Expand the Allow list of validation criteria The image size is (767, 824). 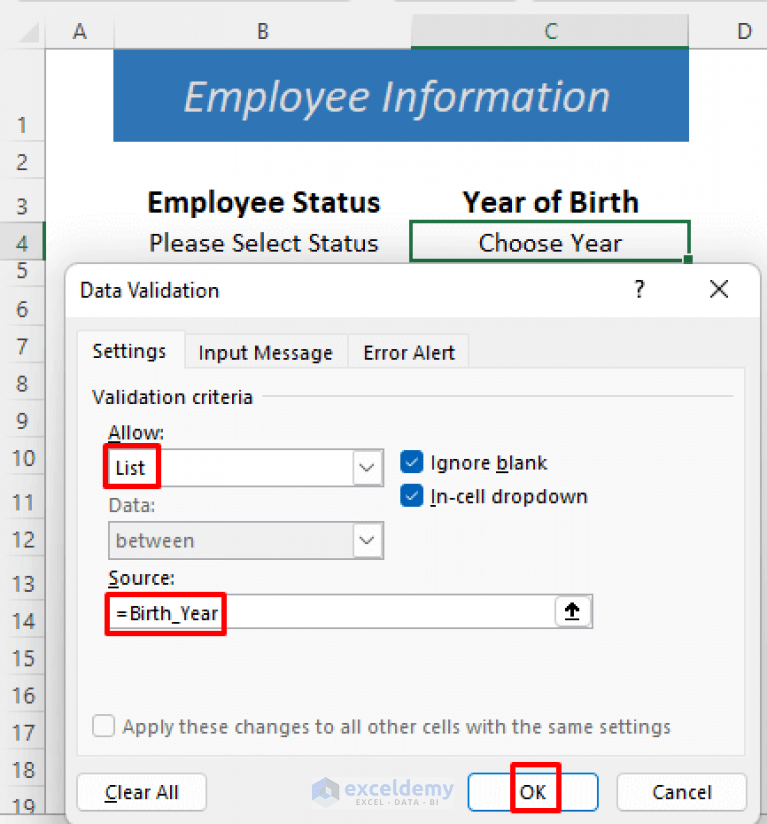coord(368,467)
